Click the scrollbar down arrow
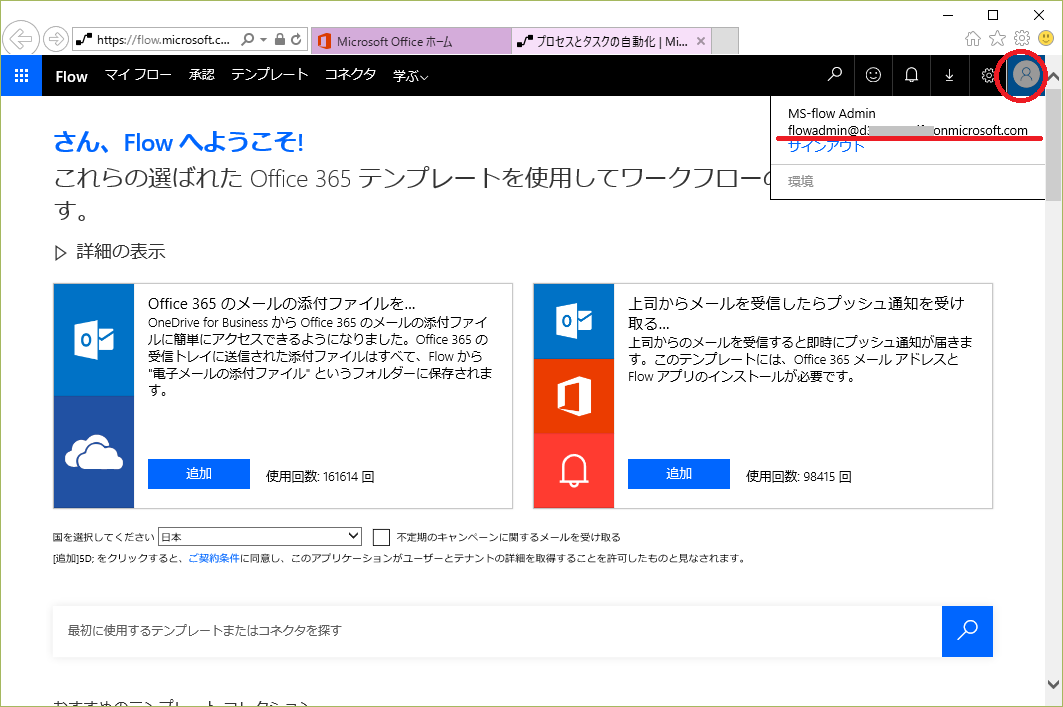The image size is (1063, 707). point(1054,685)
